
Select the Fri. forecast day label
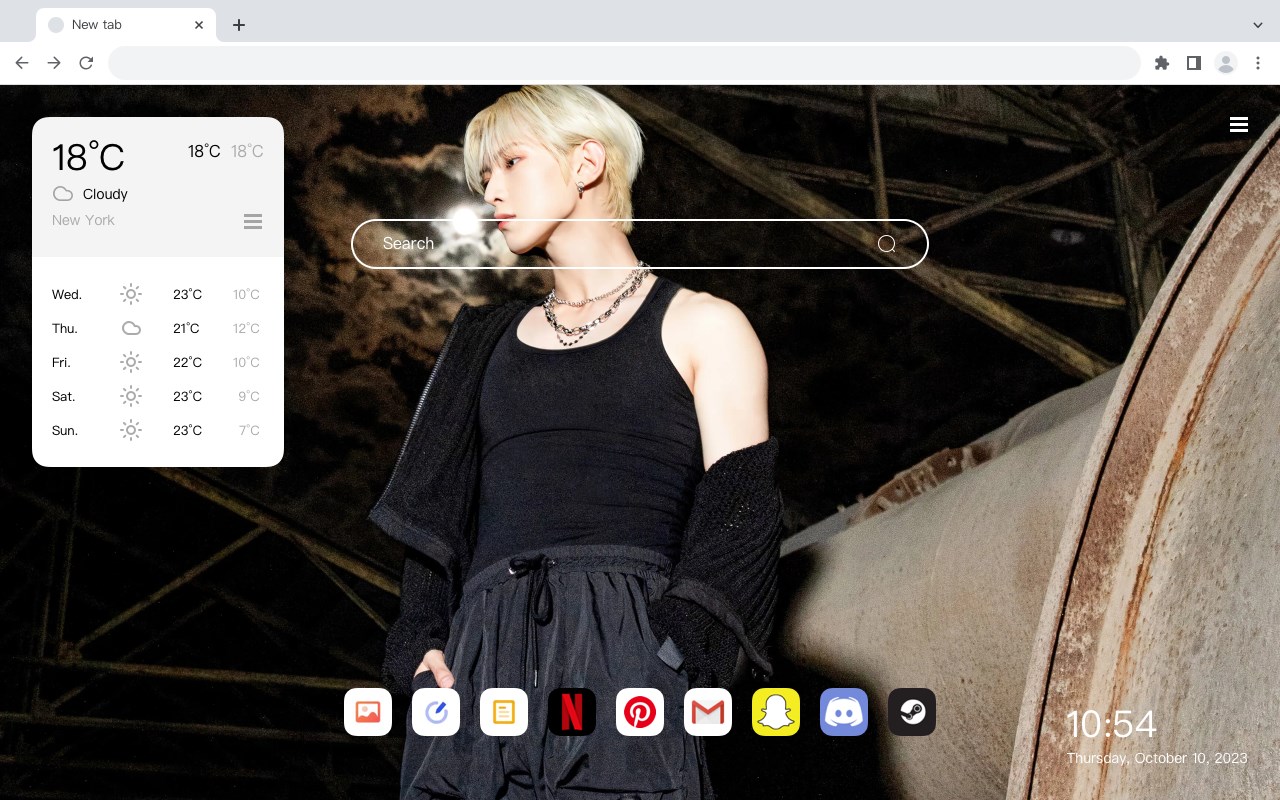point(61,363)
